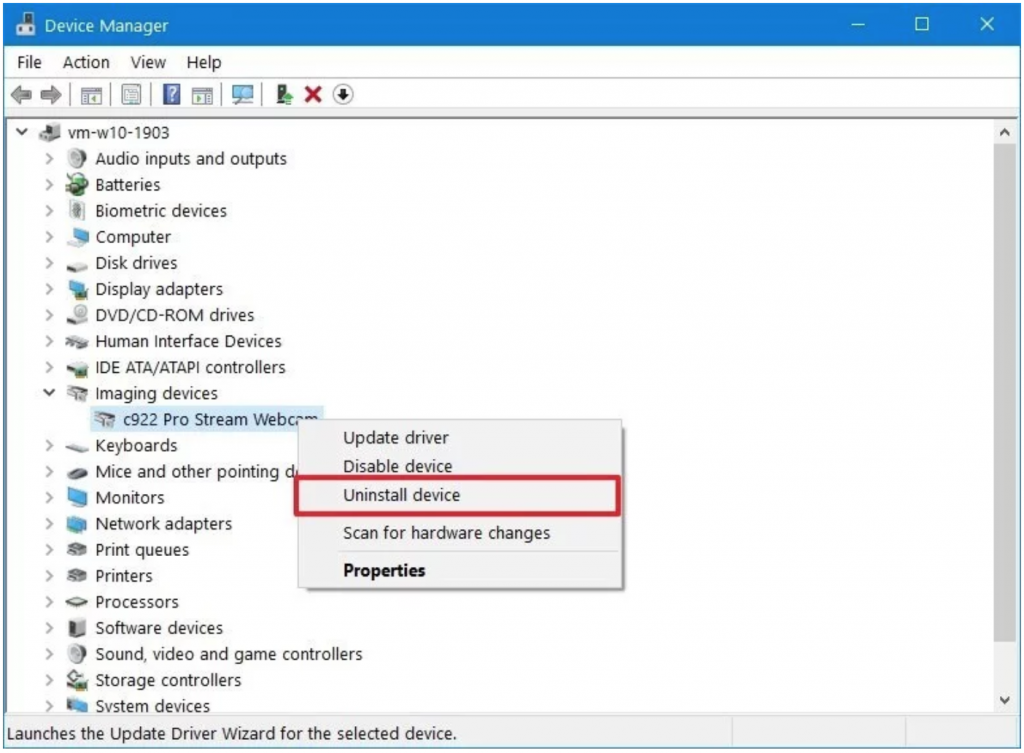Click the scrollbar up arrow
This screenshot has width=1024, height=753.
point(1004,133)
